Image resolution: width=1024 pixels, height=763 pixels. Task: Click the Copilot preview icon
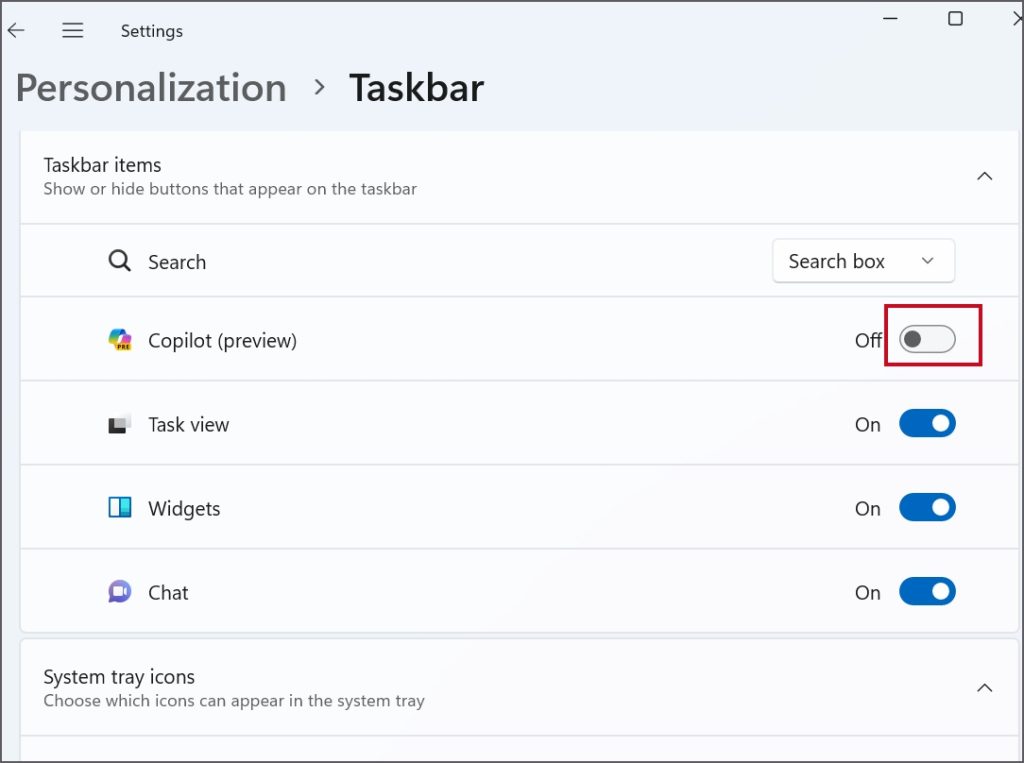[120, 341]
